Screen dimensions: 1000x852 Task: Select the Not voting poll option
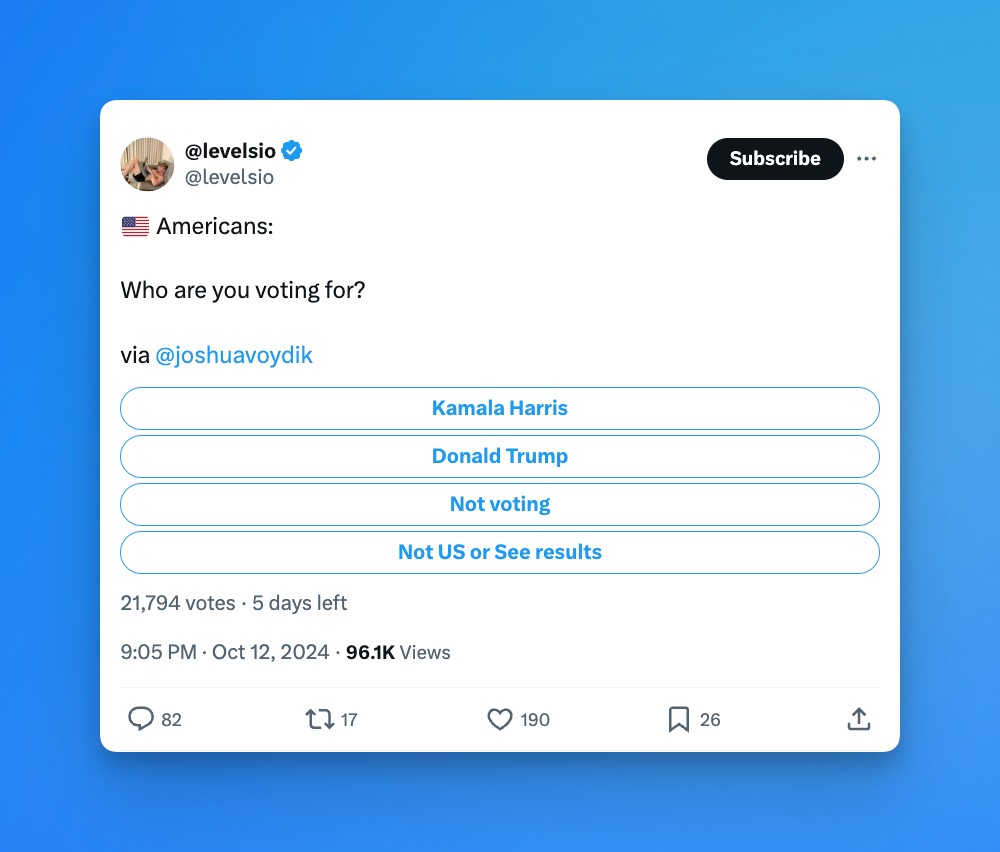[x=500, y=504]
